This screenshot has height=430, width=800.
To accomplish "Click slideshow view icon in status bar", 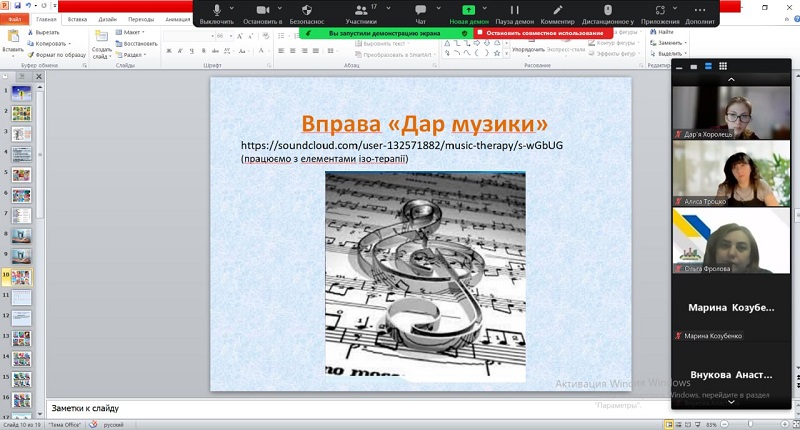I will pyautogui.click(x=697, y=424).
